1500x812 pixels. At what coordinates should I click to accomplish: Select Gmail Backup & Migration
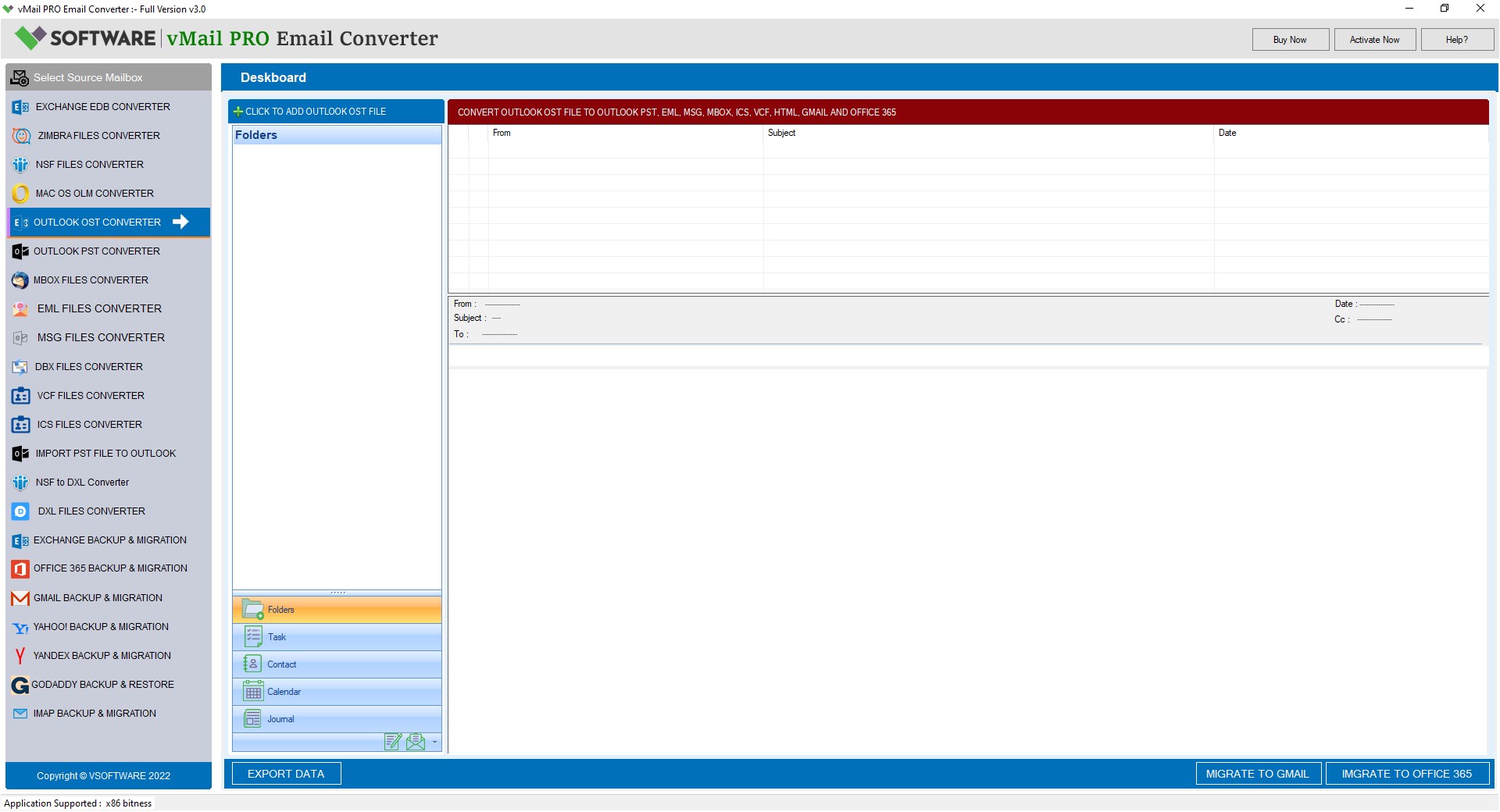109,598
